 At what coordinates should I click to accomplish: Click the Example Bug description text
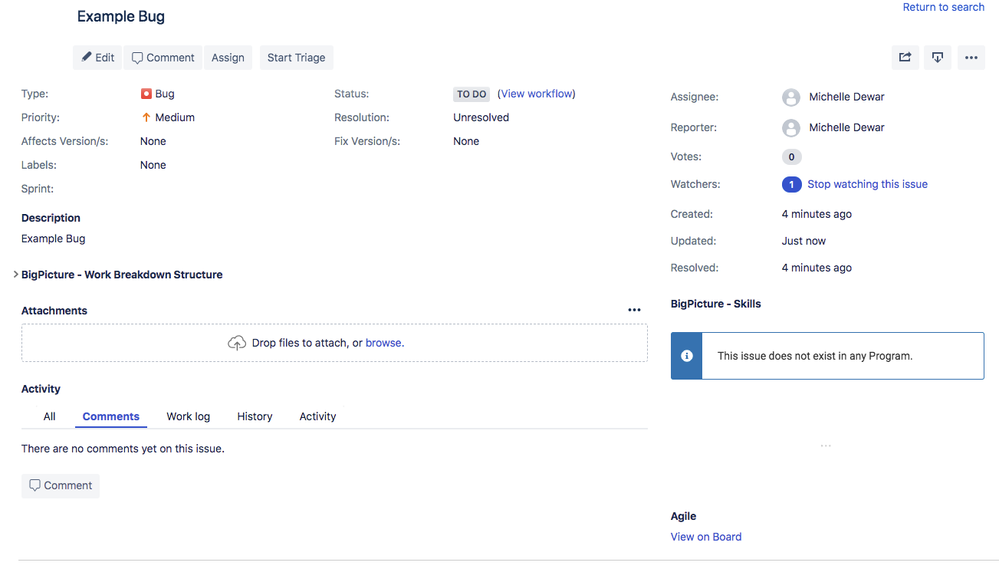53,238
